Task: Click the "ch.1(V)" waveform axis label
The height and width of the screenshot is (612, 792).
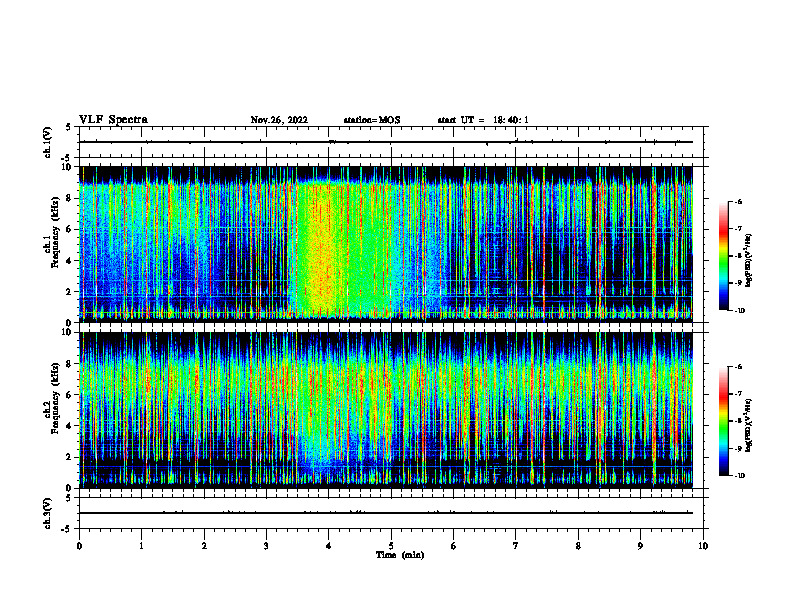Action: coord(48,142)
